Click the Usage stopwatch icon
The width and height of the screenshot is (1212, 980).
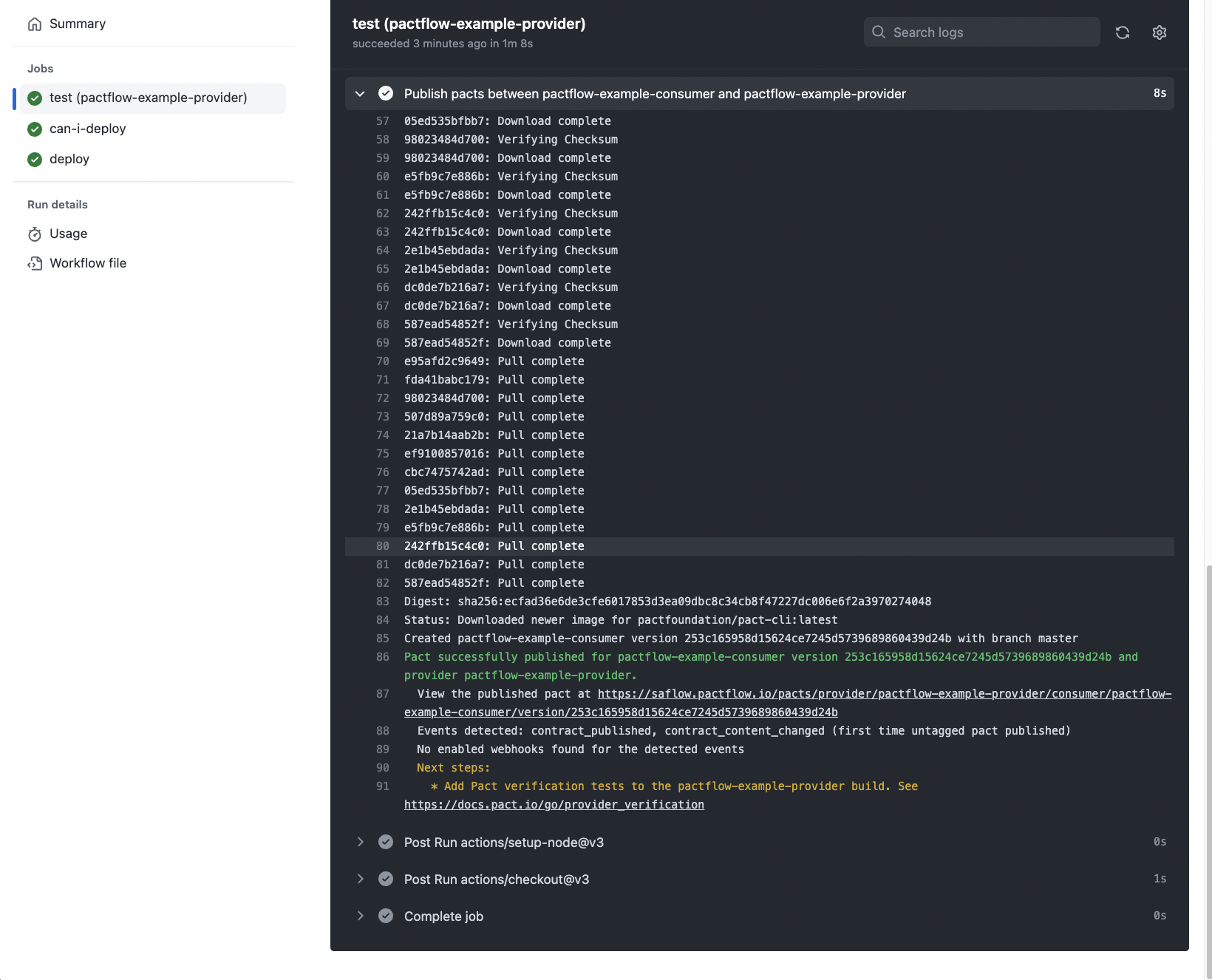[x=35, y=234]
